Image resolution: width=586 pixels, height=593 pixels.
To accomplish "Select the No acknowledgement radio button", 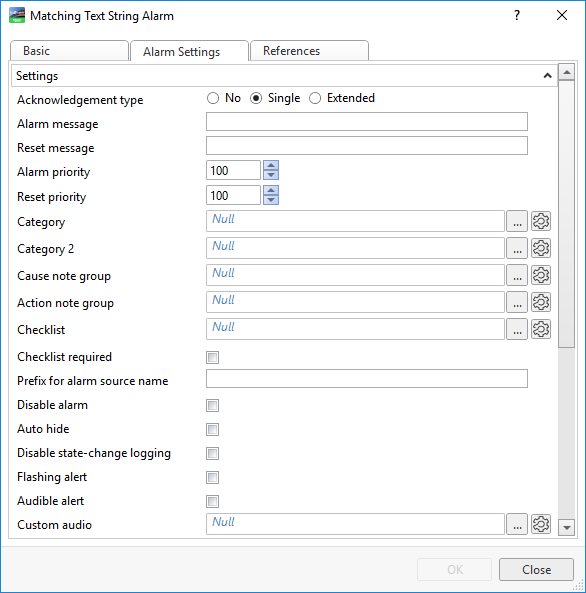I will click(x=213, y=98).
